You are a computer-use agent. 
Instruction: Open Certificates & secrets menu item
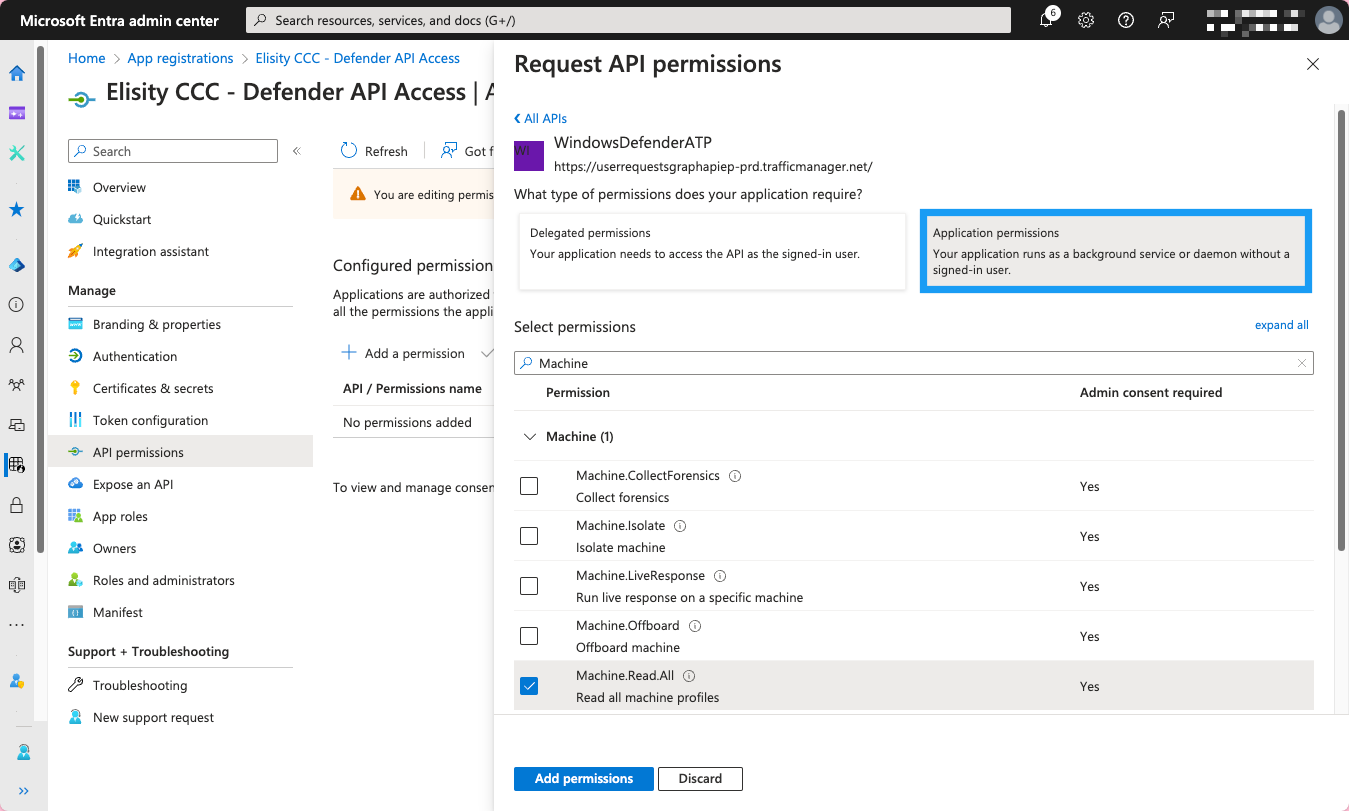[x=152, y=388]
